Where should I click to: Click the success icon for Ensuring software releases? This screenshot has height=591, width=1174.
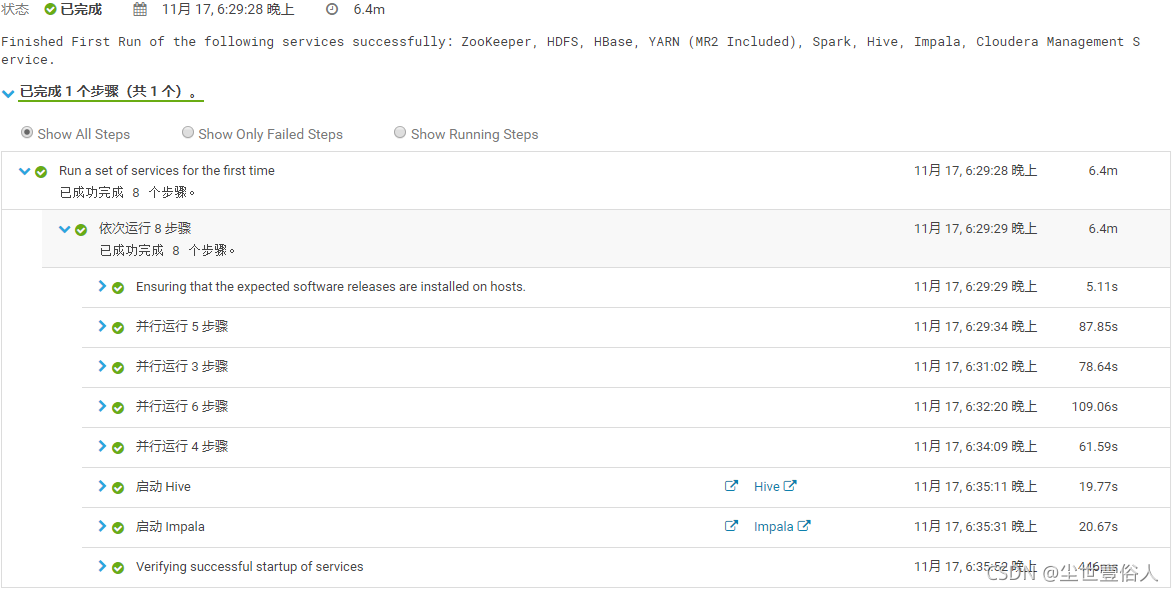(118, 288)
